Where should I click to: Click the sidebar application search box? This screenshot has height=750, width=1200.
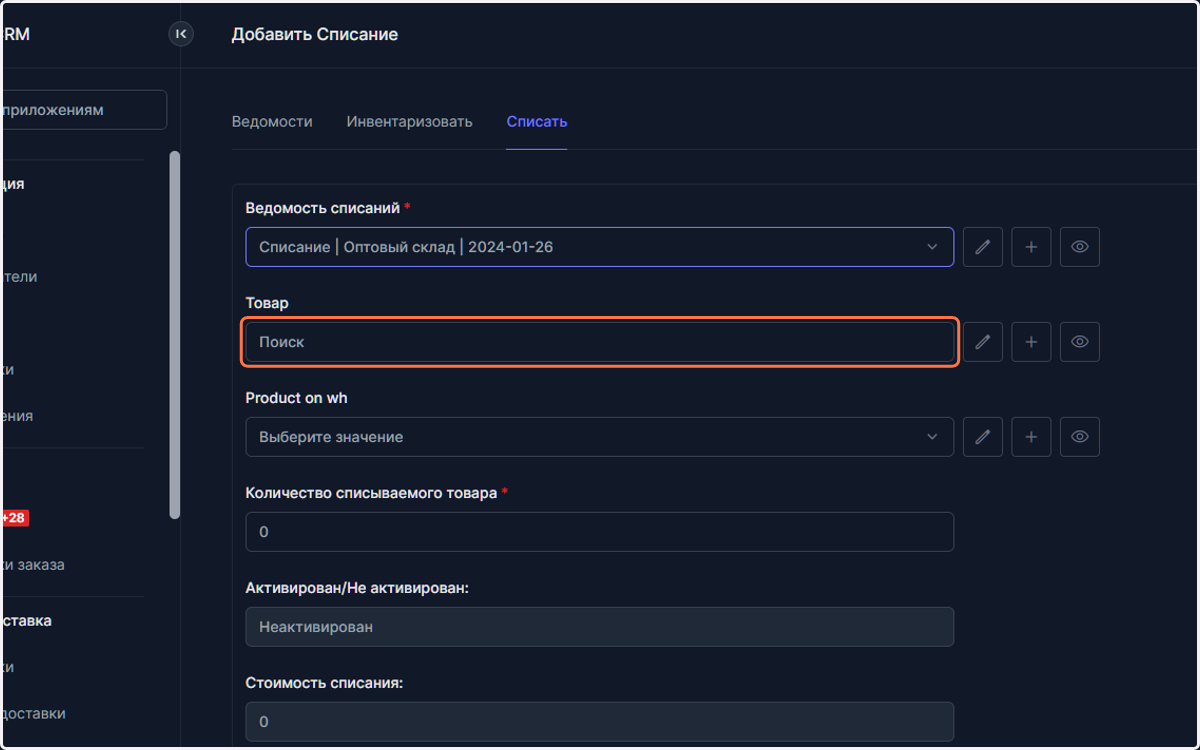[84, 110]
